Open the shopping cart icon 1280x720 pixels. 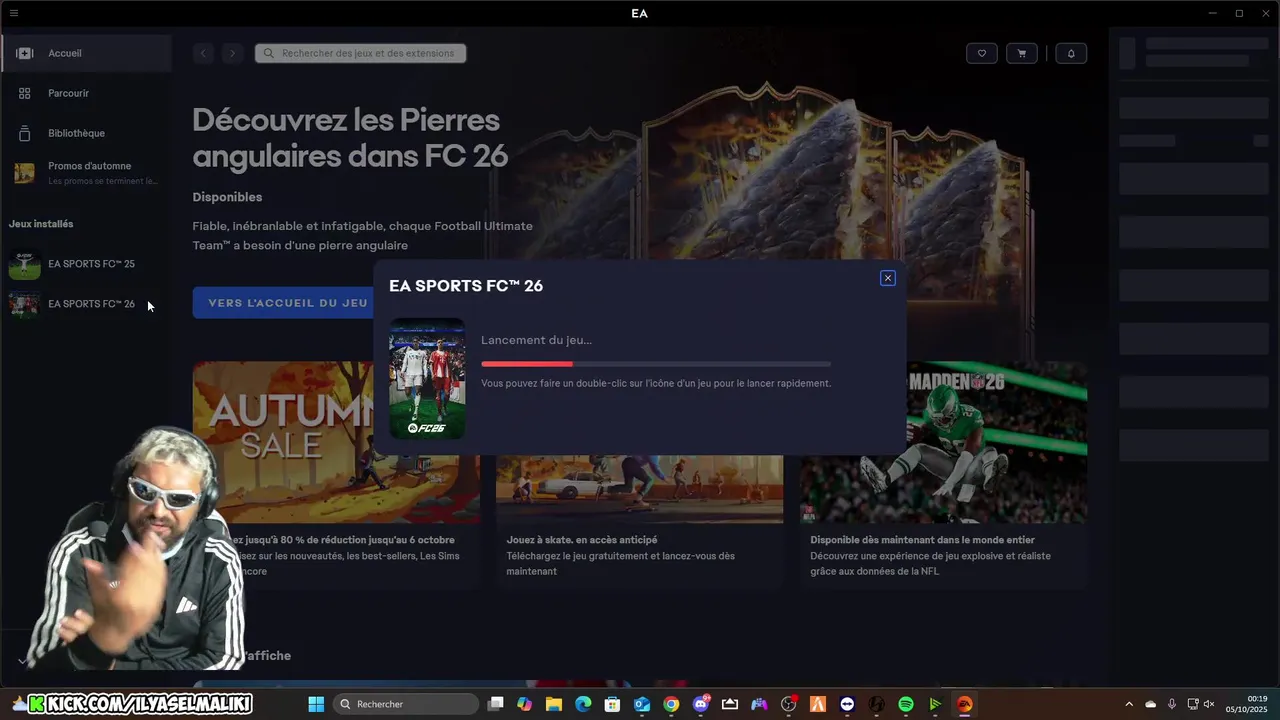1021,53
